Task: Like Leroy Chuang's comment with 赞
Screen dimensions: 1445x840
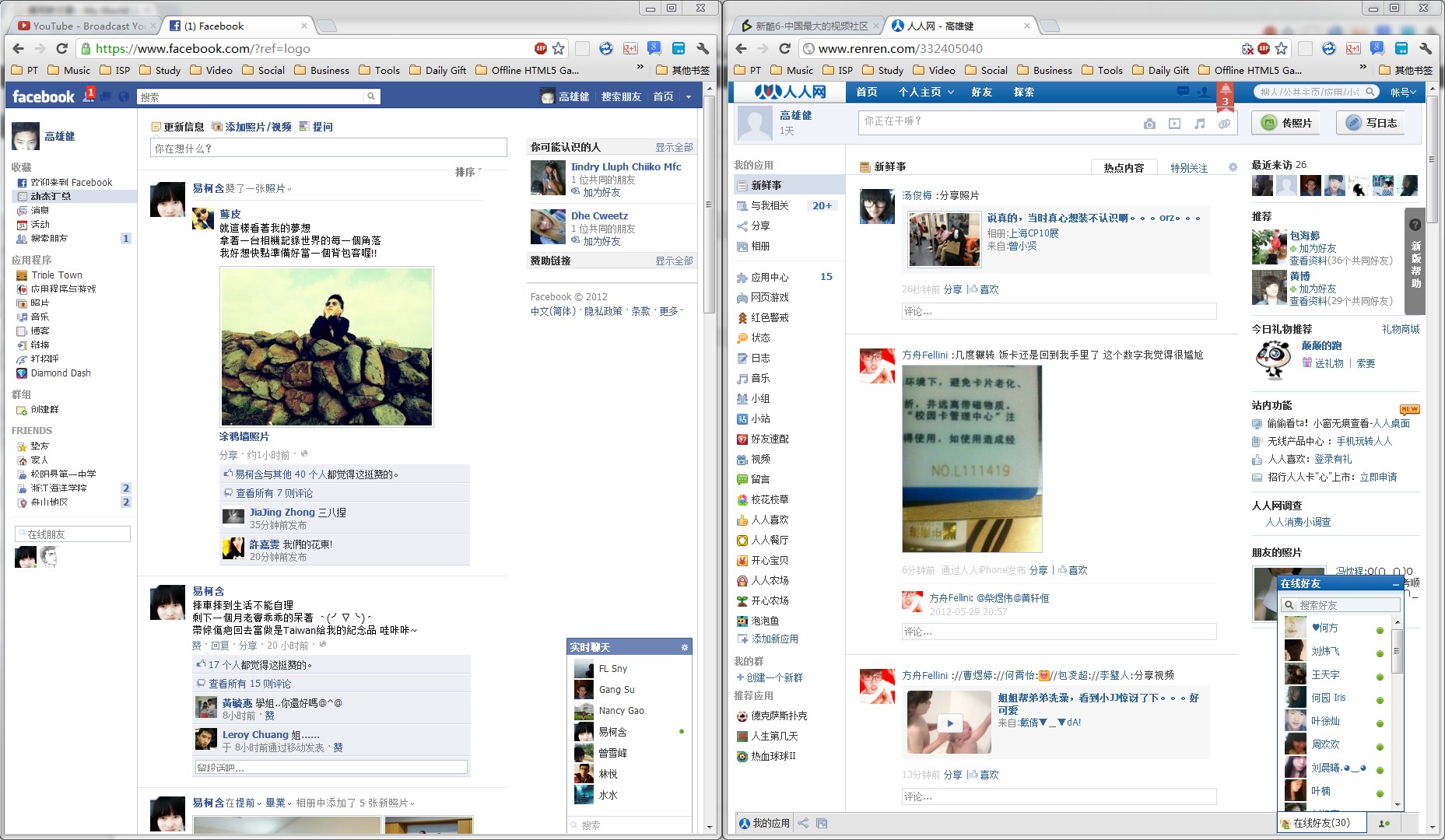Action: [338, 747]
